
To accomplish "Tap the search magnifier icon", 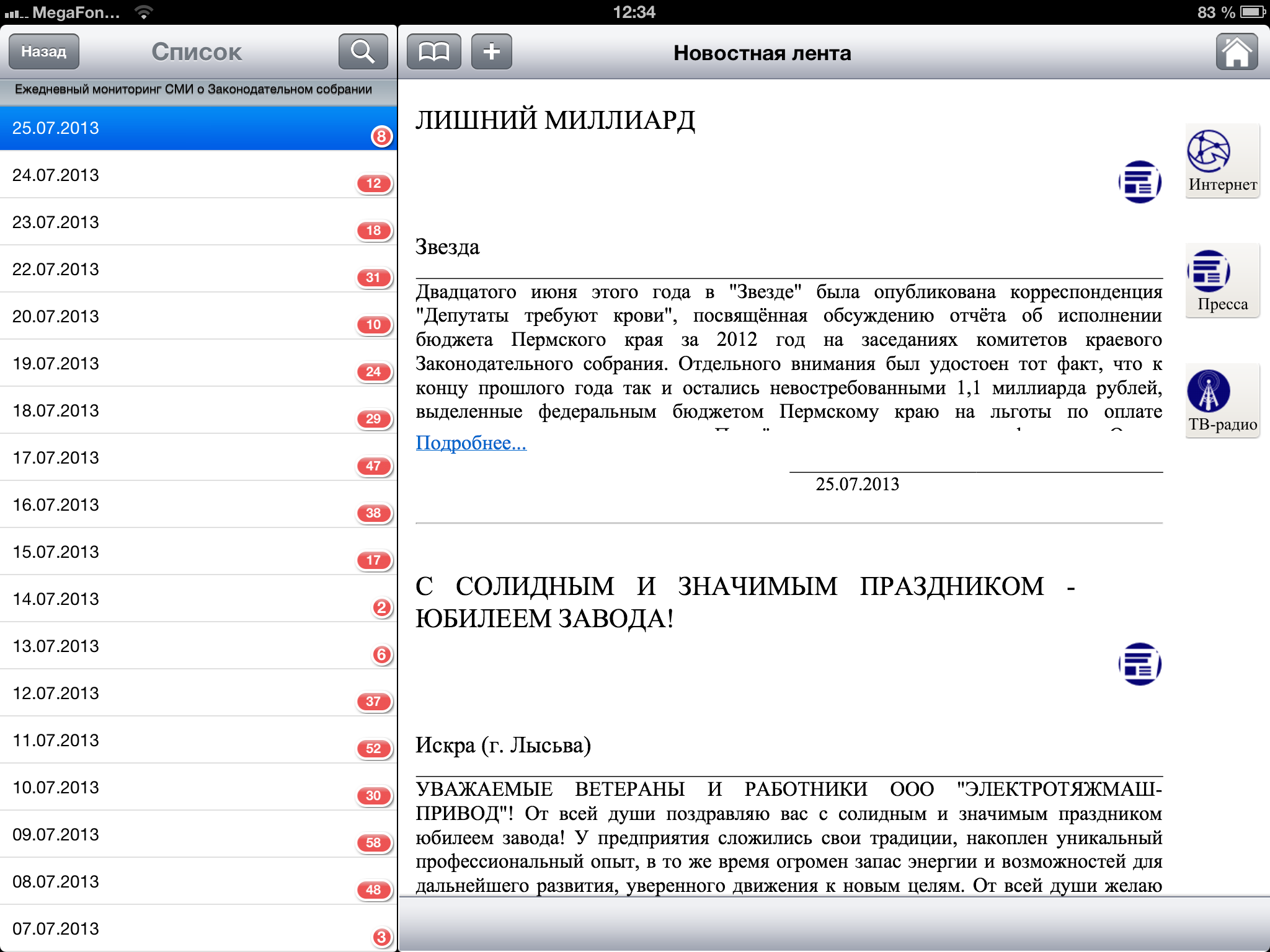I will coord(363,51).
